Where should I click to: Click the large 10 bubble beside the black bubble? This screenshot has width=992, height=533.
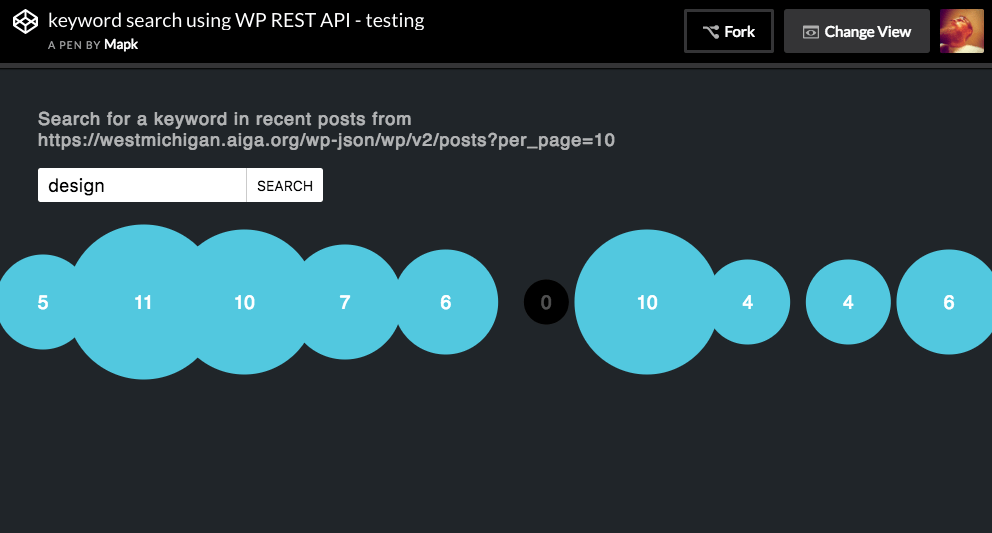tap(647, 302)
